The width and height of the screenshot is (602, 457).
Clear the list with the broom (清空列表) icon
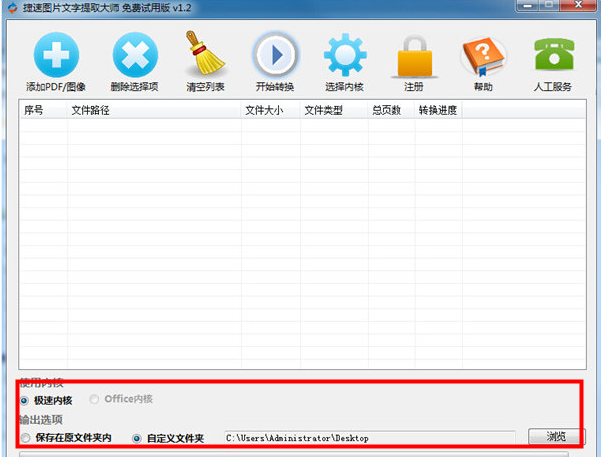coord(205,54)
